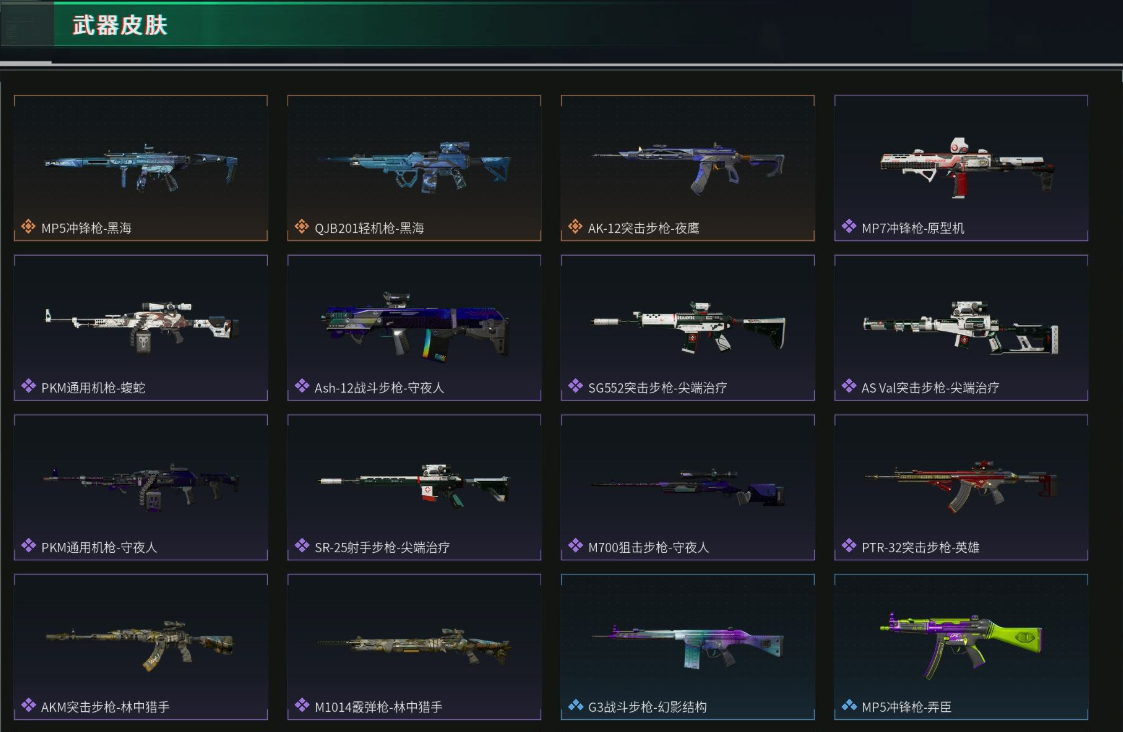Viewport: 1123px width, 732px height.
Task: Choose the AKM突击步枪-林中猎手 skin card
Action: [x=140, y=647]
